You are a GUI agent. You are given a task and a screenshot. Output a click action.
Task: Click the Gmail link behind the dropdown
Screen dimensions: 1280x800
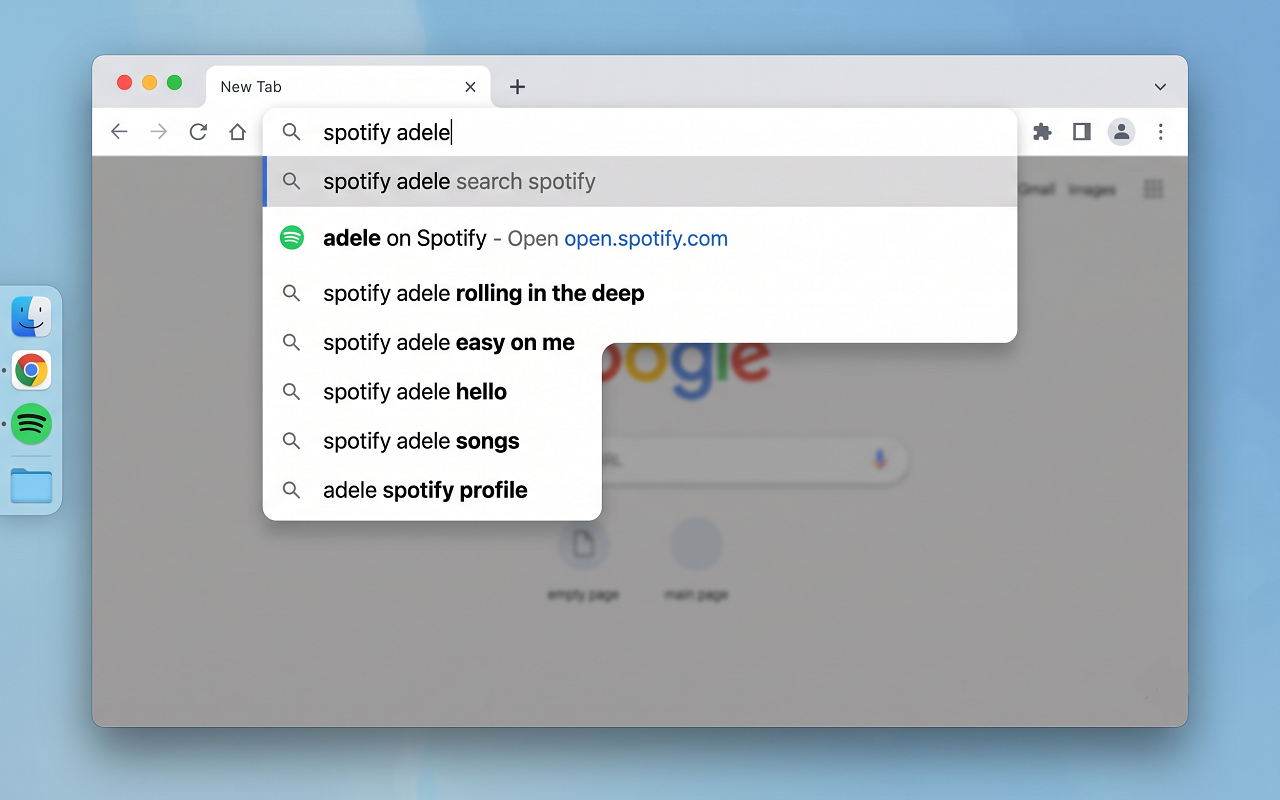coord(1036,189)
